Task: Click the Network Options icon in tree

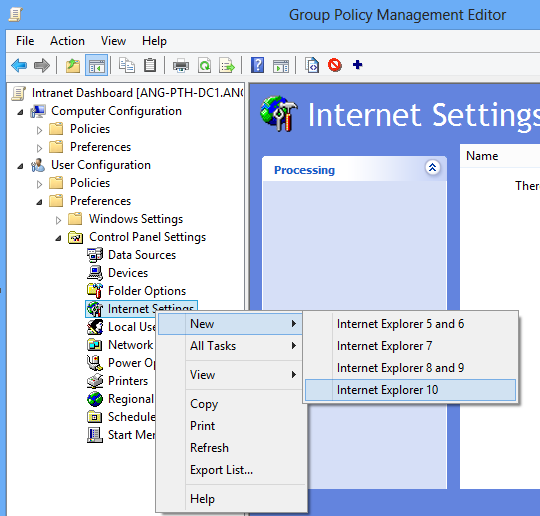Action: coord(95,345)
